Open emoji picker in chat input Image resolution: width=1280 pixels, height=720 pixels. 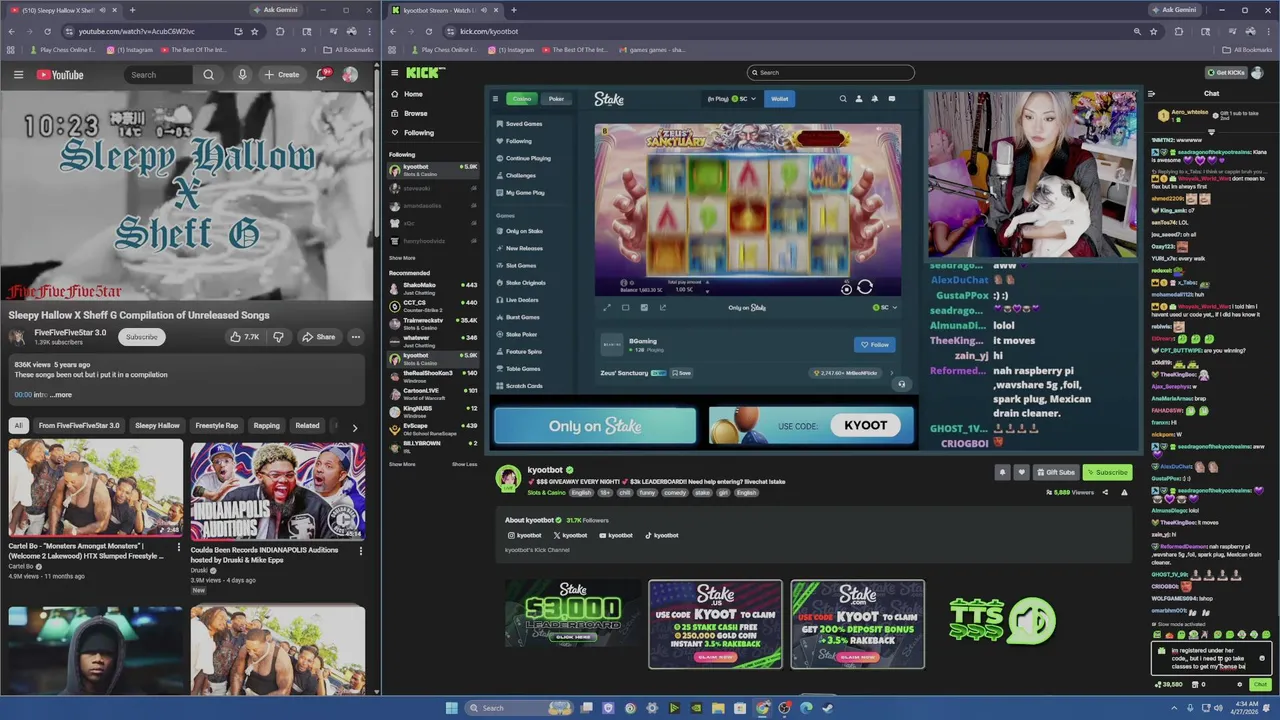(1262, 658)
